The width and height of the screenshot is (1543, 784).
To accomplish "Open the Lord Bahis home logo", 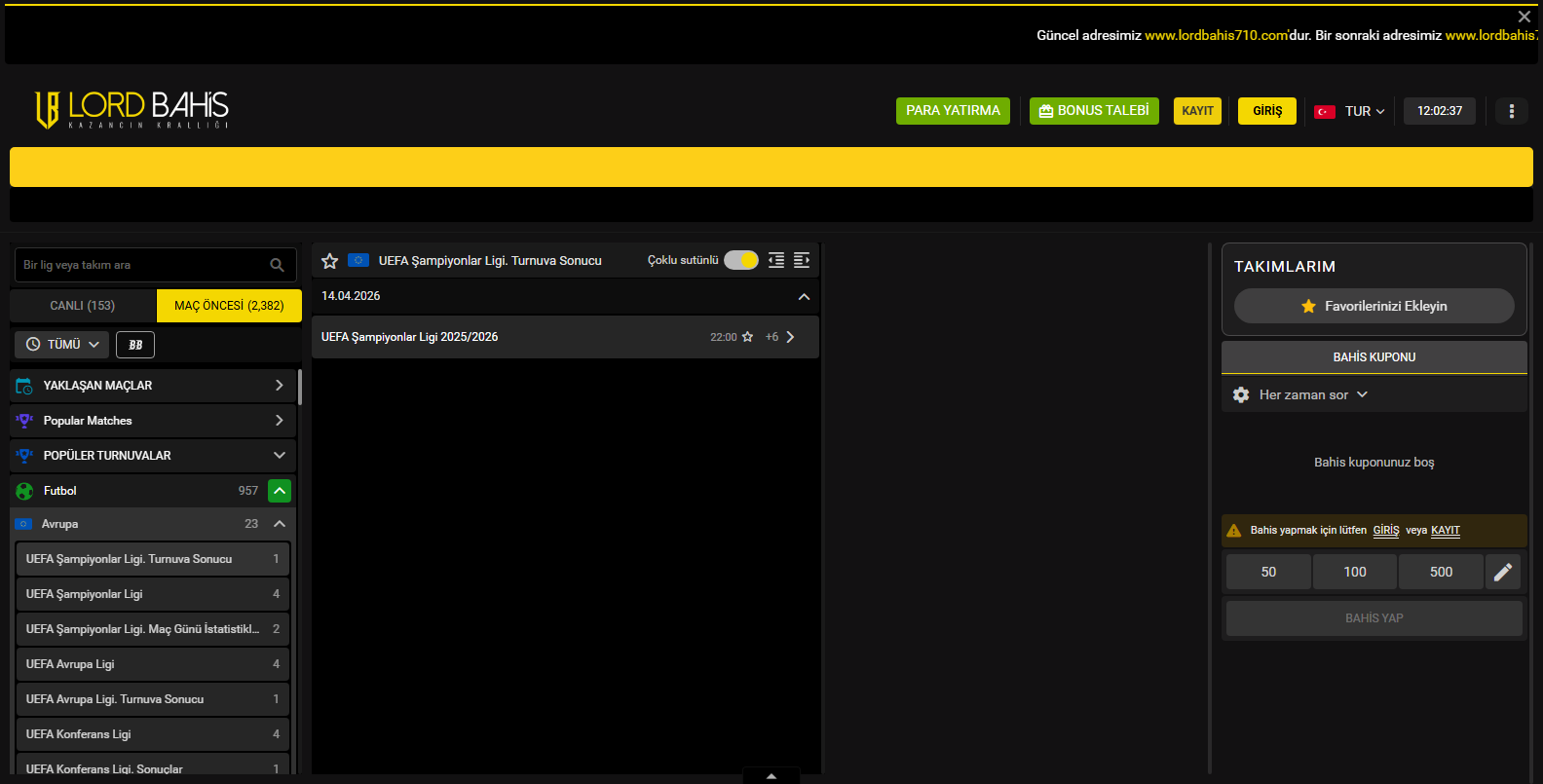I will pos(132,110).
